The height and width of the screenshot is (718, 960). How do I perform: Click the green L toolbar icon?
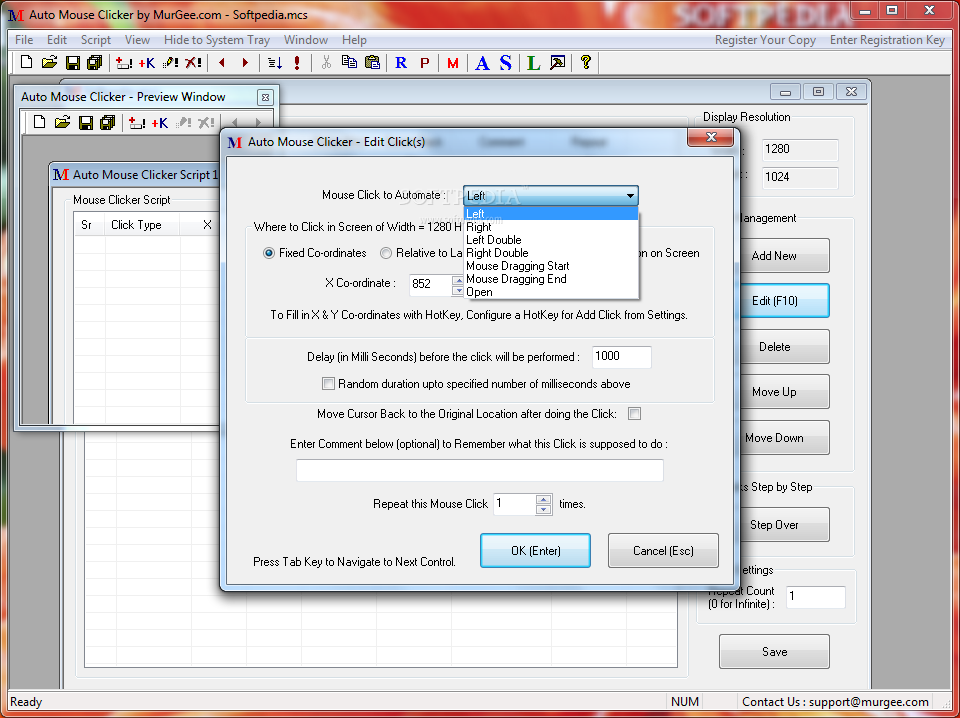pyautogui.click(x=534, y=62)
